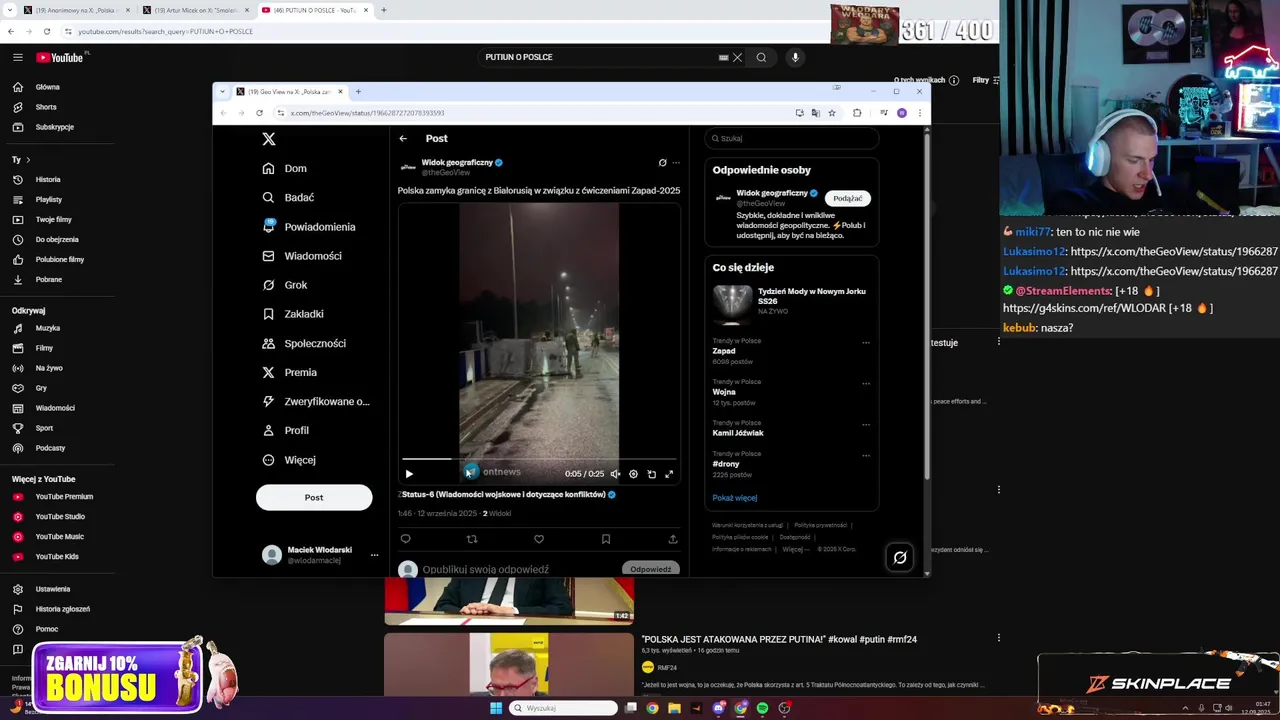Open Subskrypcje in YouTube sidebar
Image resolution: width=1280 pixels, height=720 pixels.
(x=42, y=127)
